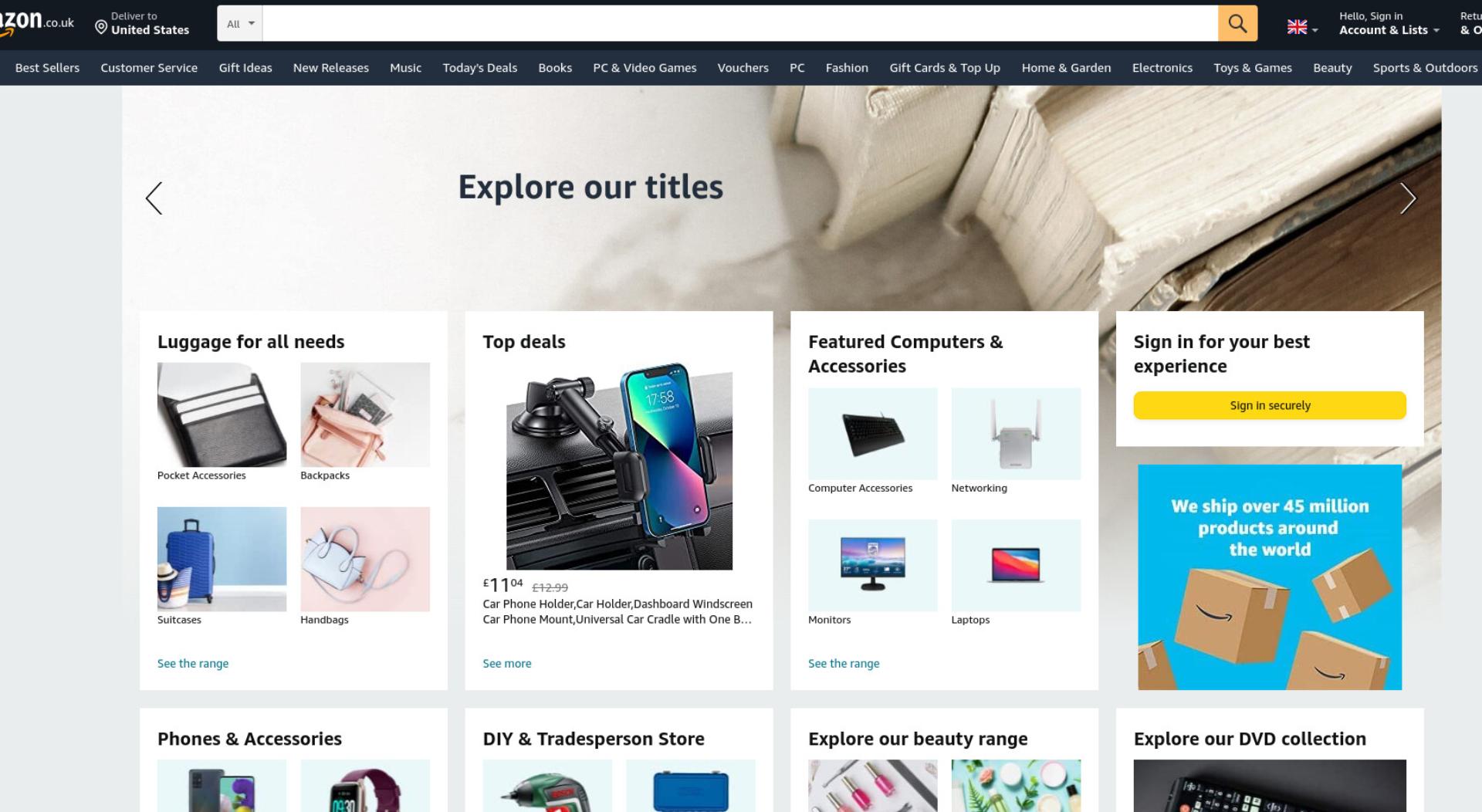Click the 45 million products shipping banner
Image resolution: width=1482 pixels, height=812 pixels.
1270,577
